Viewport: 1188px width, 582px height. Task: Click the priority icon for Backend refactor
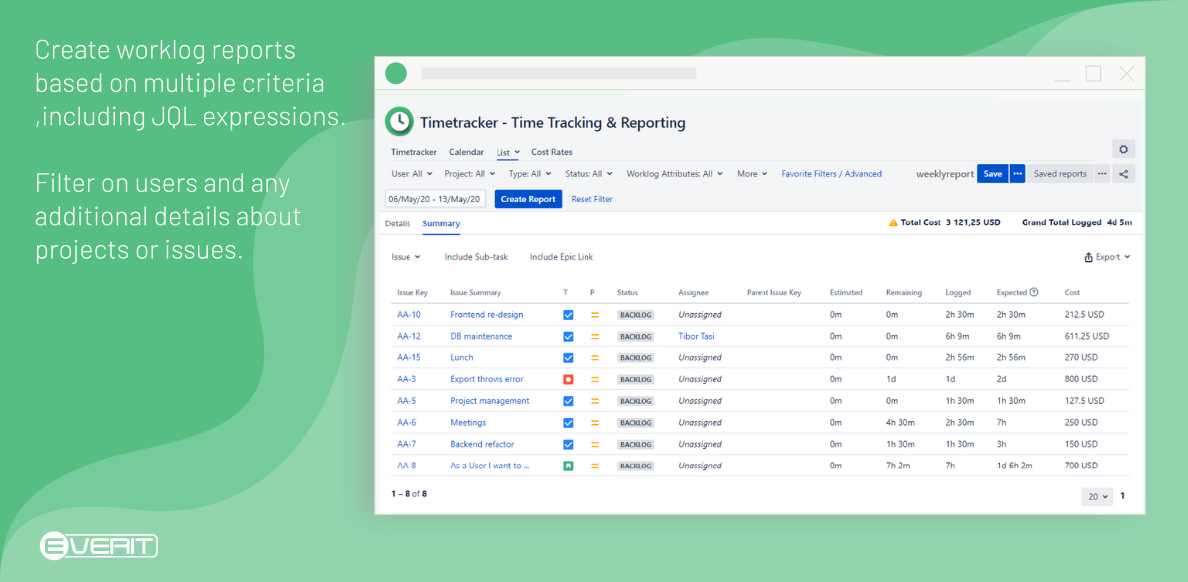[595, 444]
